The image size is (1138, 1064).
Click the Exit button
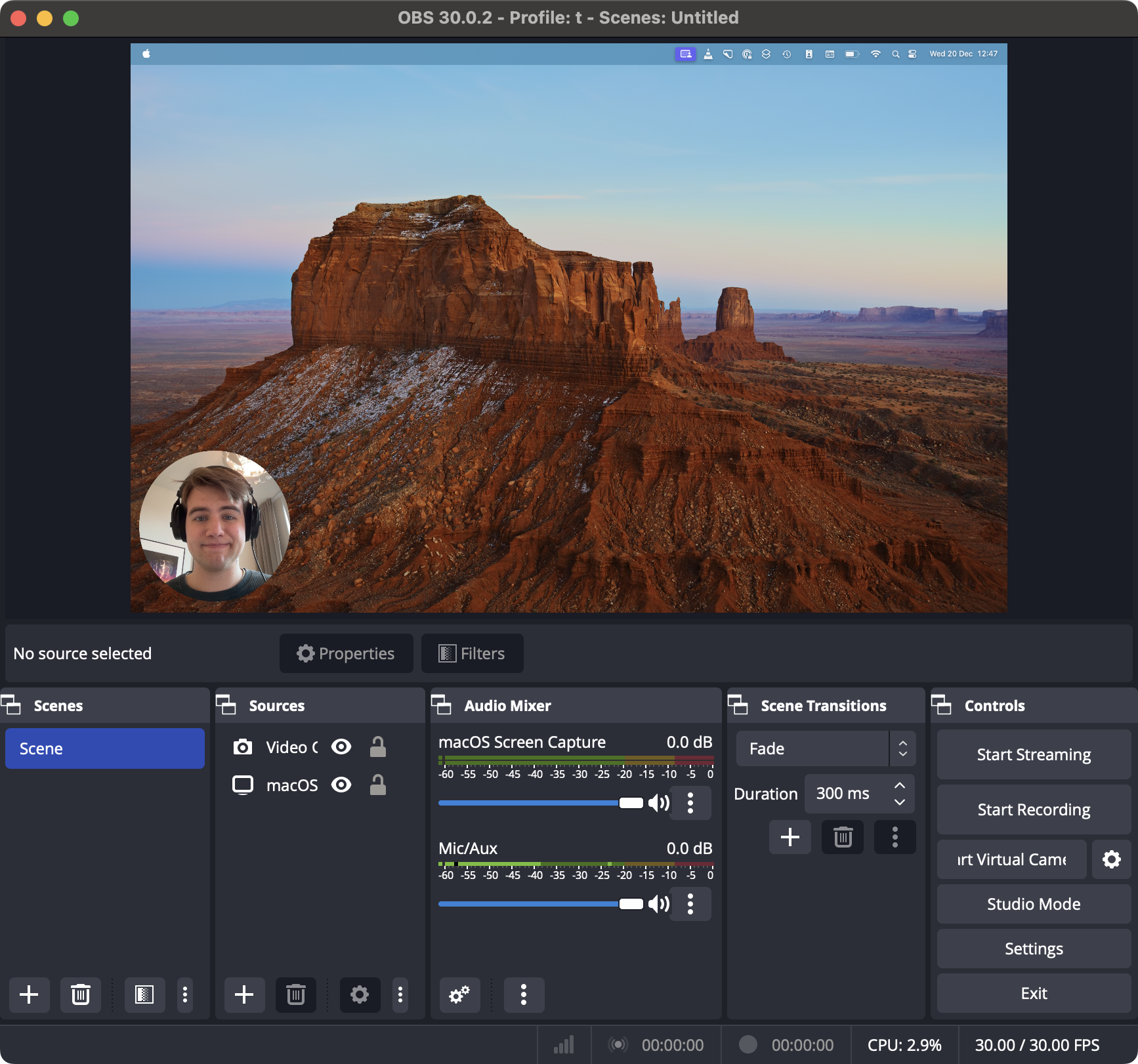point(1034,993)
